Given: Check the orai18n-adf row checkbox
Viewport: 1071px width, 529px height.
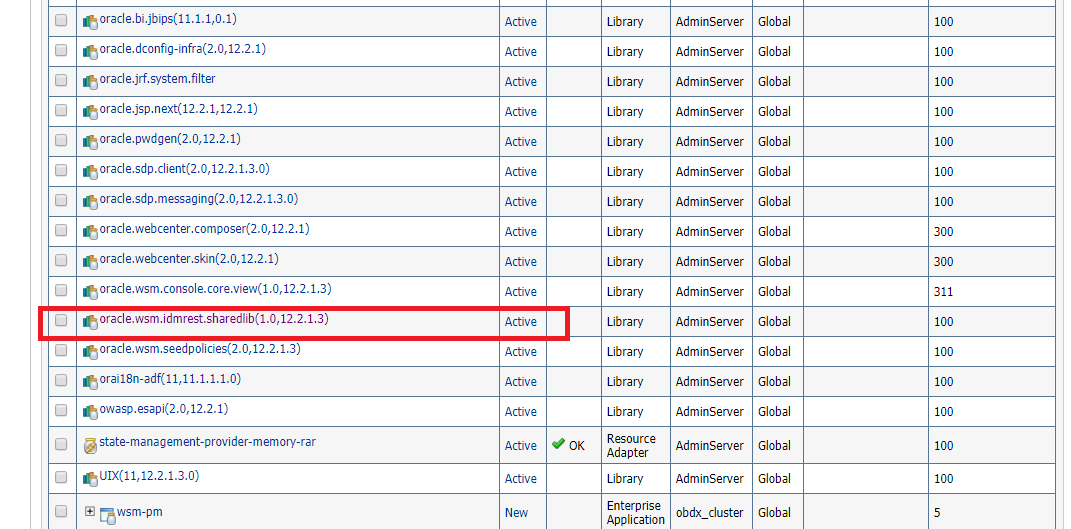Looking at the screenshot, I should (61, 380).
